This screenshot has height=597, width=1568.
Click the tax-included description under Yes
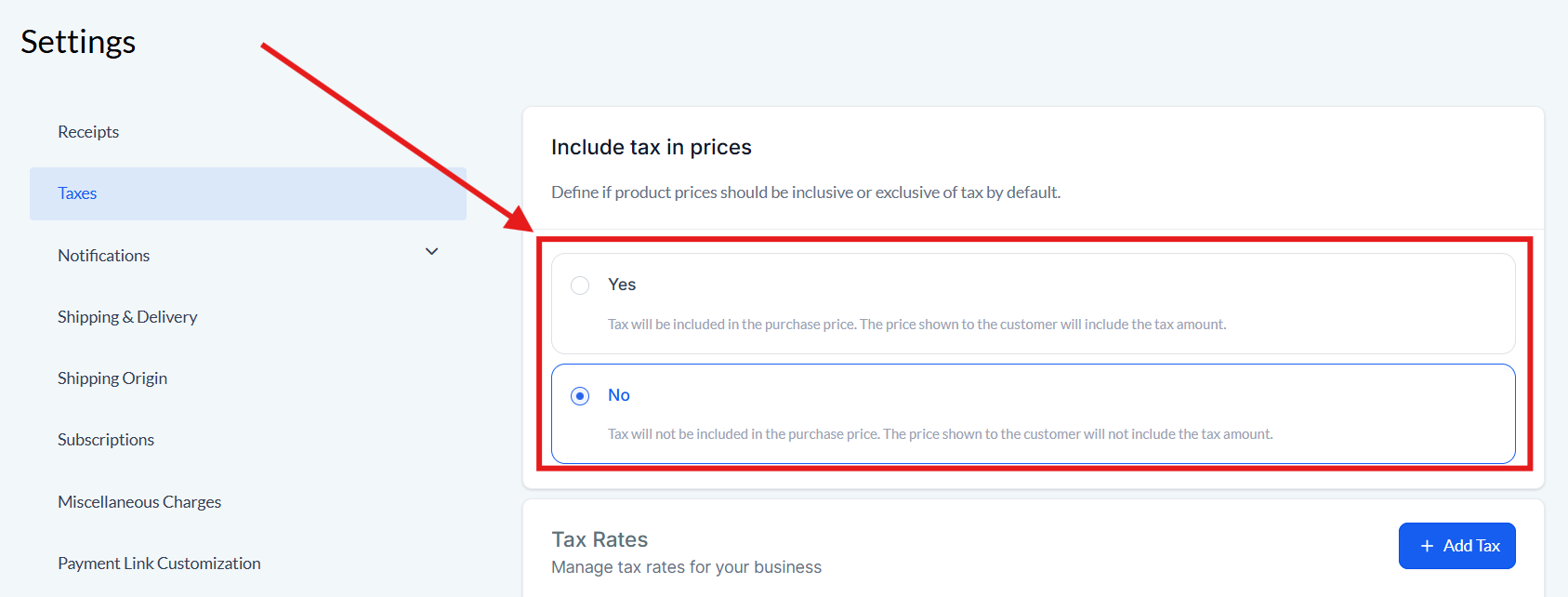(916, 325)
